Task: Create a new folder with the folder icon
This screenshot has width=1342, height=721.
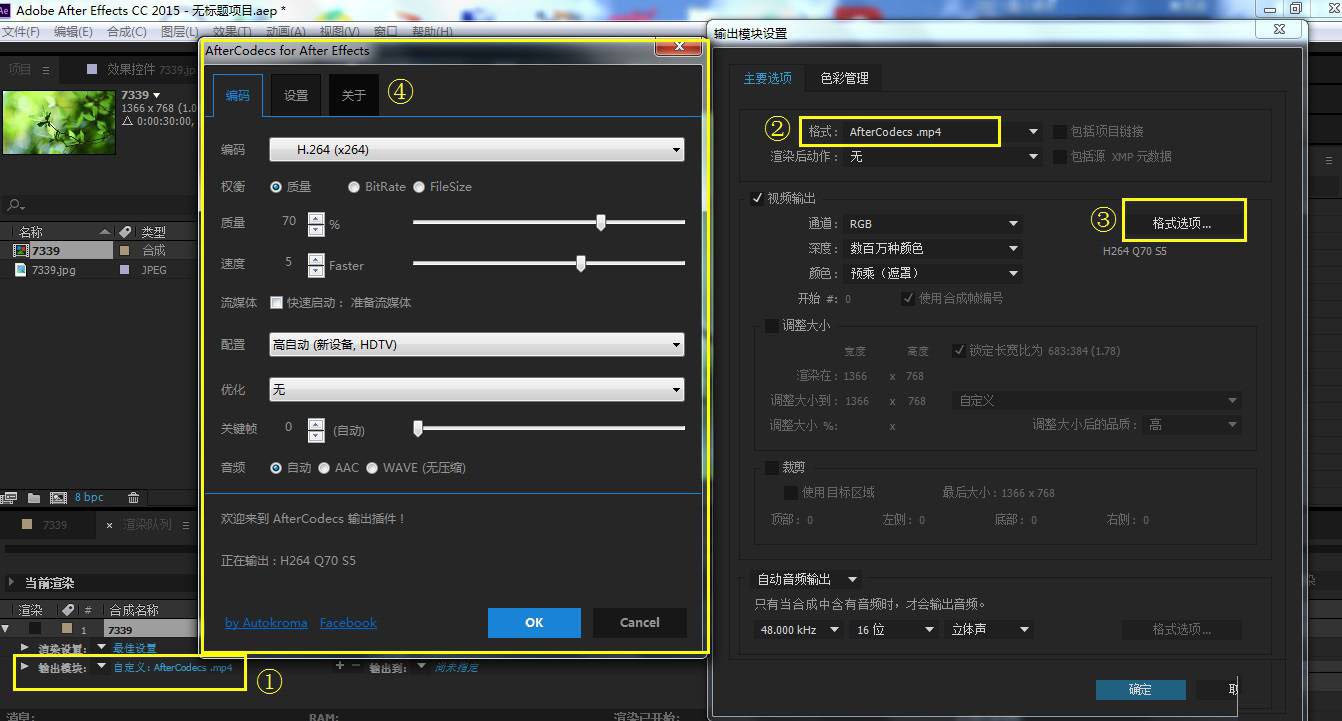Action: pyautogui.click(x=34, y=497)
